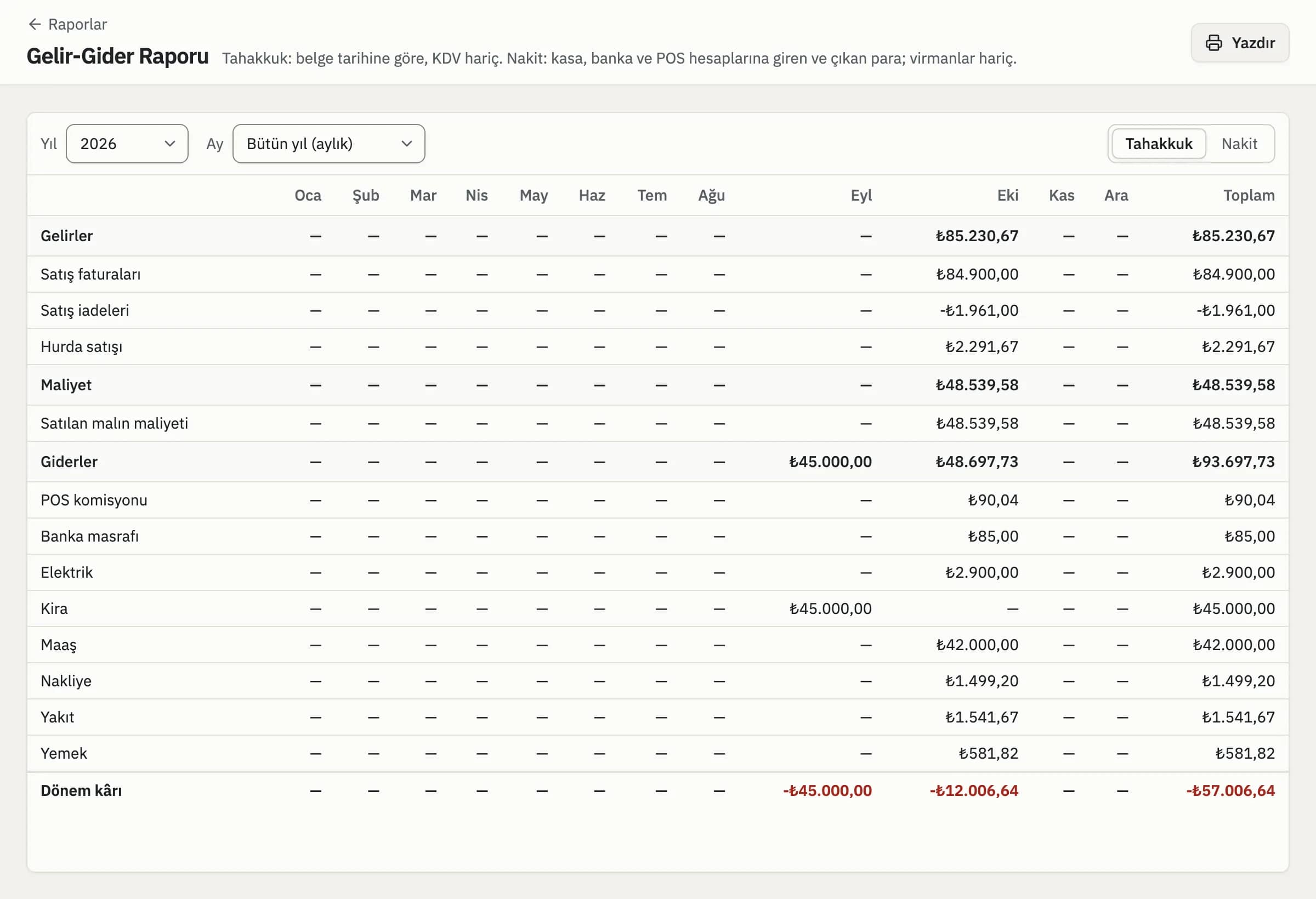This screenshot has height=899, width=1316.
Task: Switch to the Nakit view
Action: pos(1239,144)
